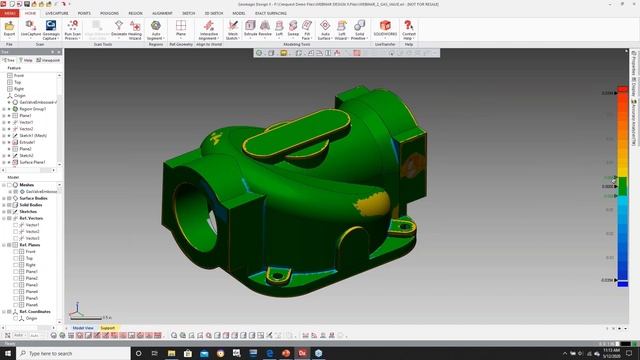The image size is (640, 360).
Task: Toggle visibility checkbox for Meshes
Action: [9, 185]
